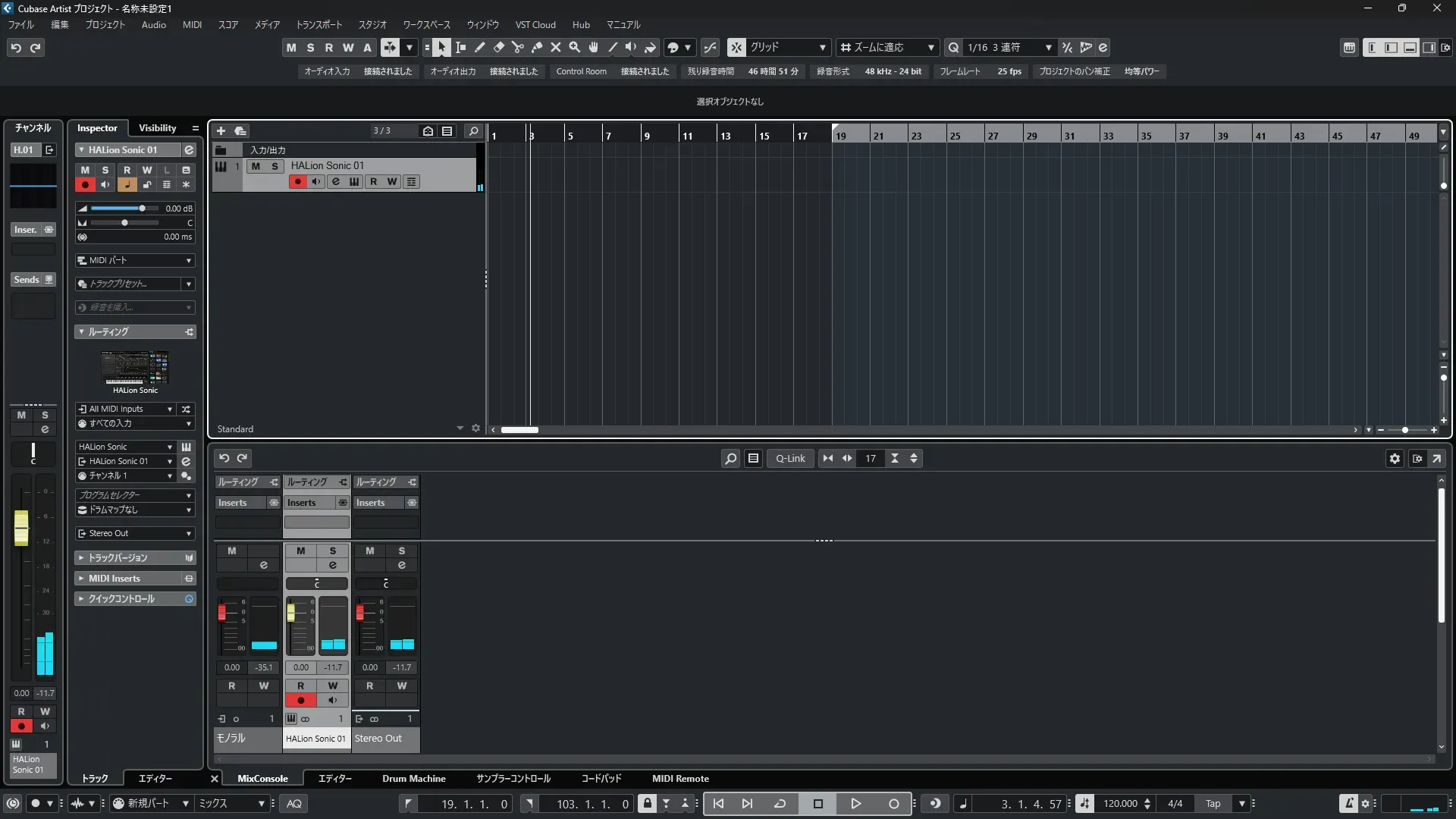Open the Transport menu
Viewport: 1456px width, 819px height.
pos(318,25)
